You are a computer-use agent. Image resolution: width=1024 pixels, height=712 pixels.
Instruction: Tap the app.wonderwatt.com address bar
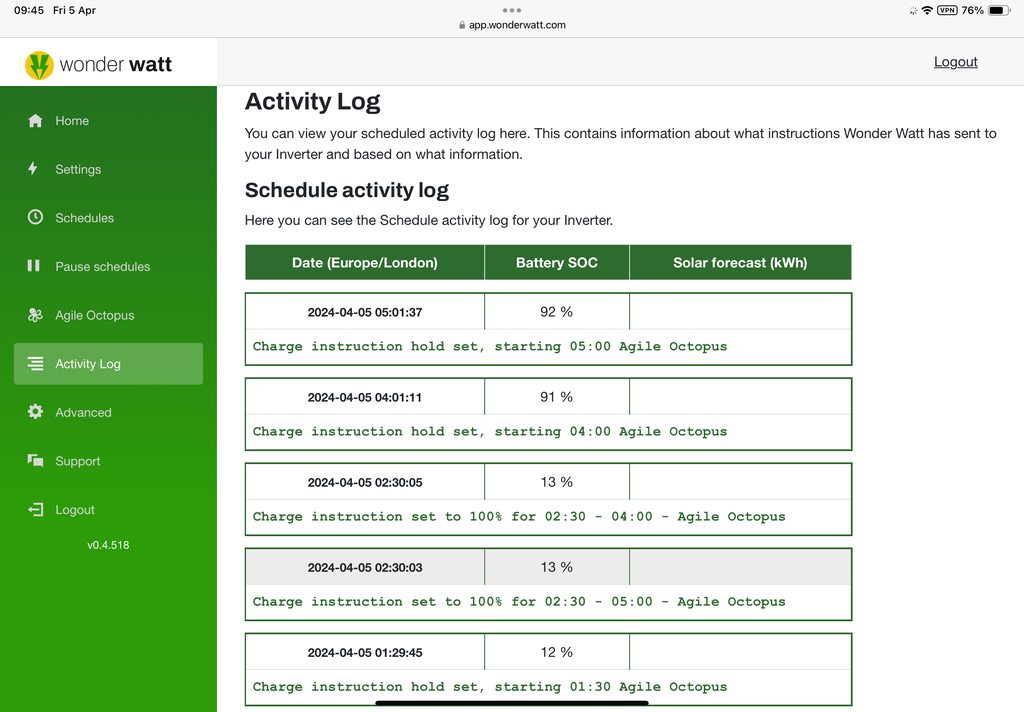[x=512, y=25]
